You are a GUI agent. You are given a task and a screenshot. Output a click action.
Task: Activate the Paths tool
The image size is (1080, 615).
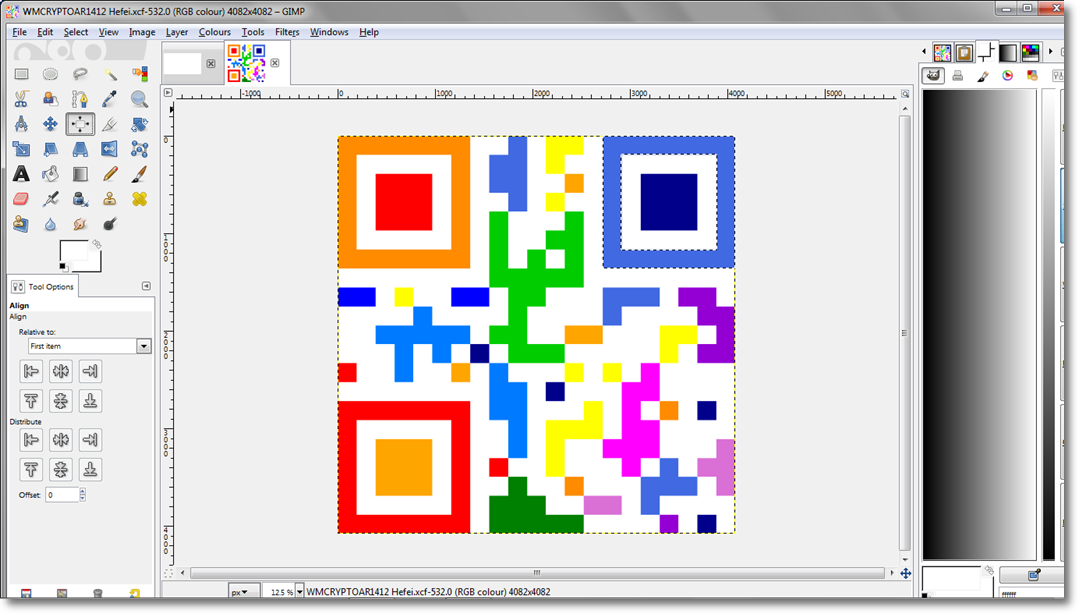pyautogui.click(x=80, y=99)
